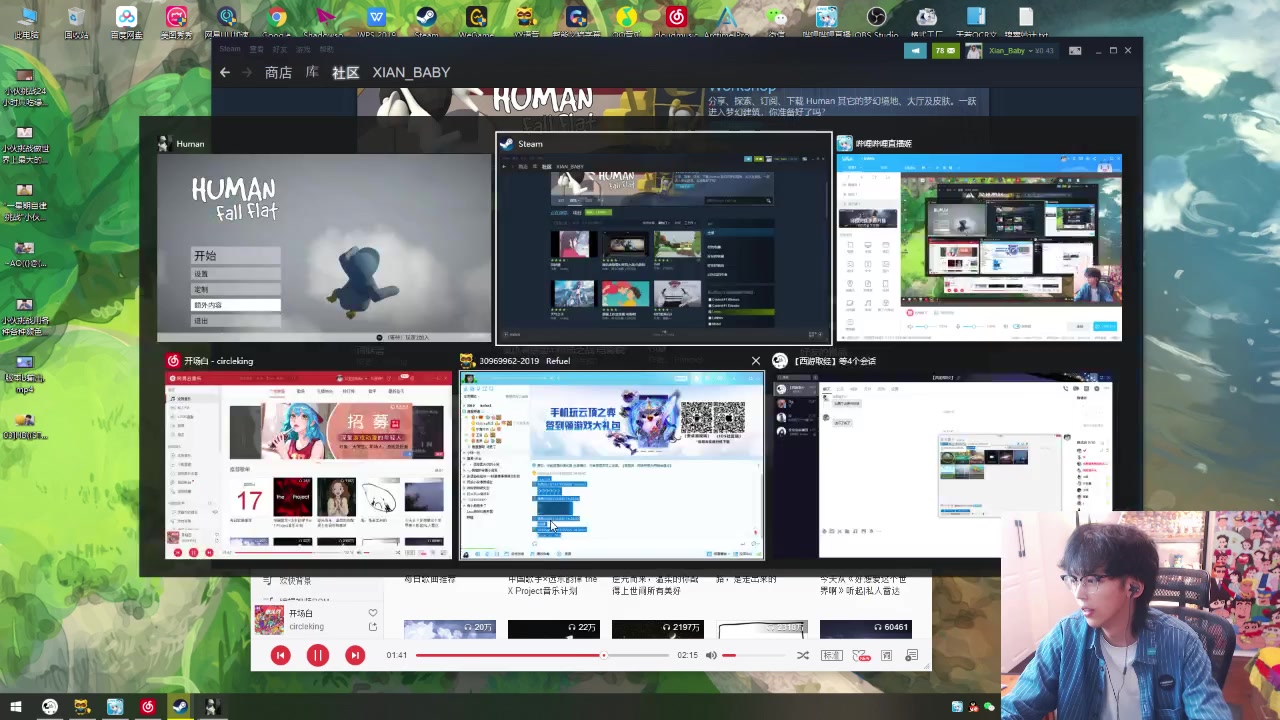Open the 开场白 song title in player
The width and height of the screenshot is (1280, 720).
pos(301,613)
